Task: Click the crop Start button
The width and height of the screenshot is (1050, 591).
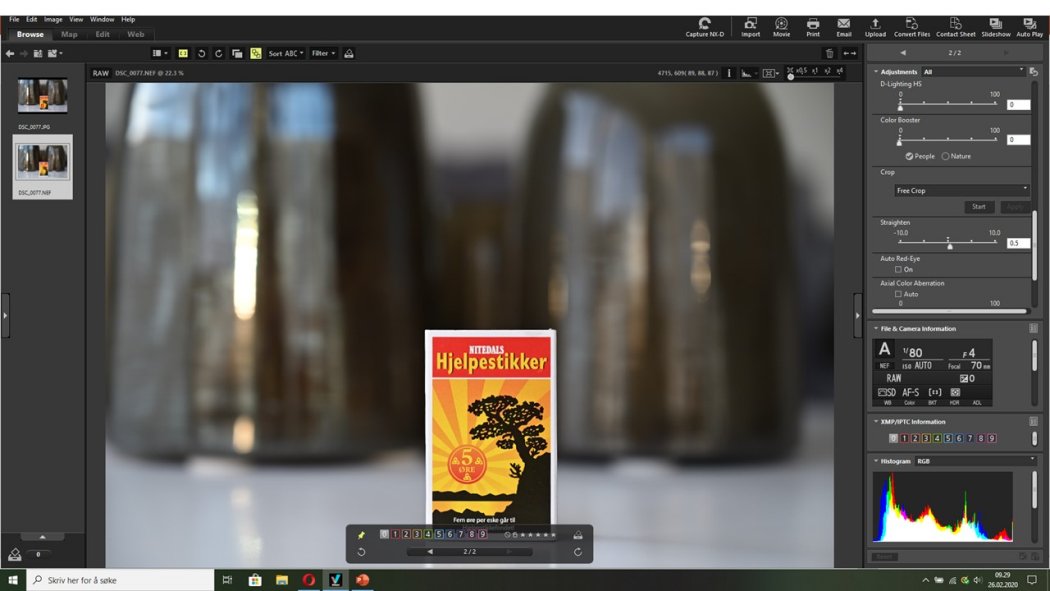Action: (x=978, y=207)
